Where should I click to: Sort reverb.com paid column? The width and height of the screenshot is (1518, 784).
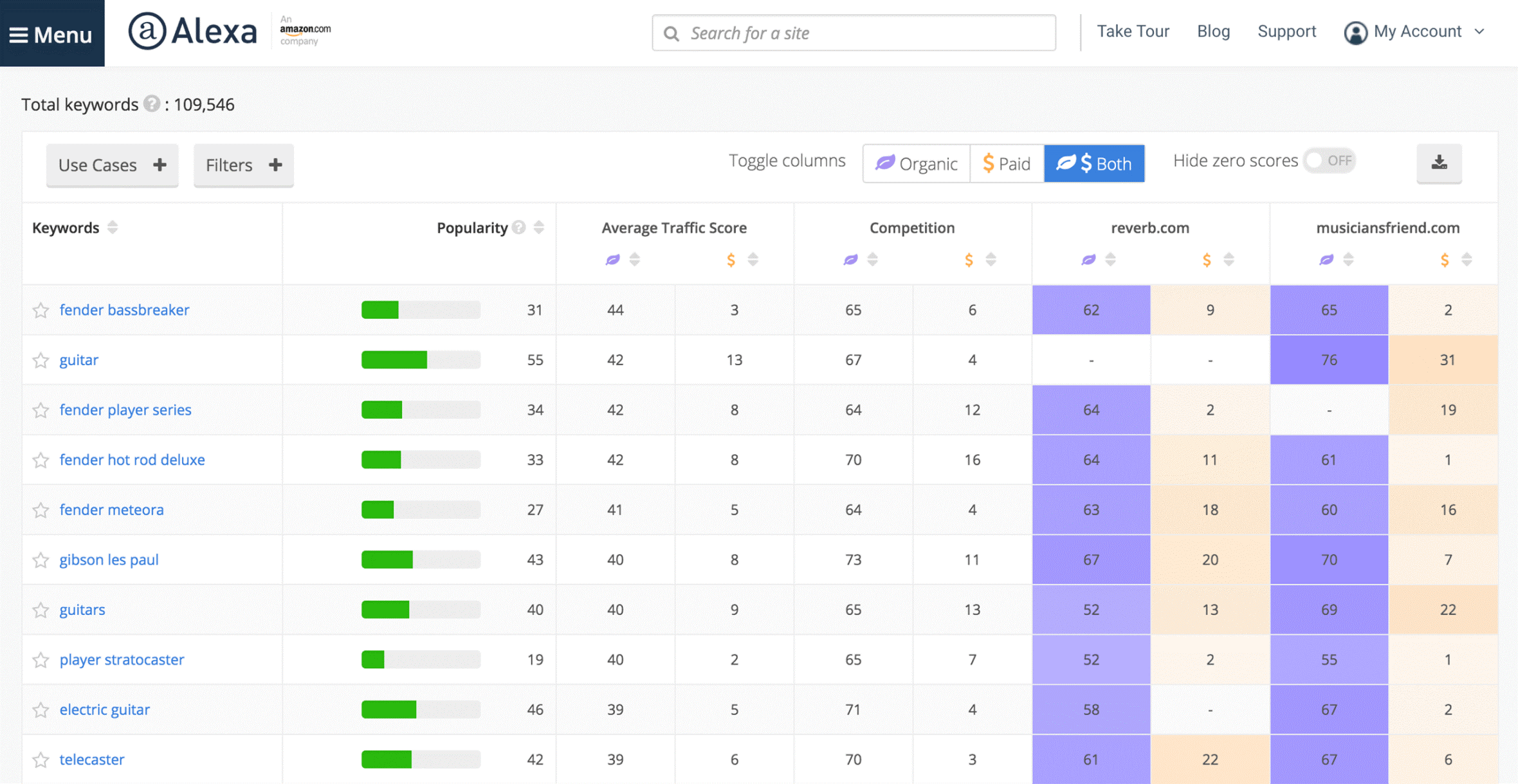(x=1229, y=259)
